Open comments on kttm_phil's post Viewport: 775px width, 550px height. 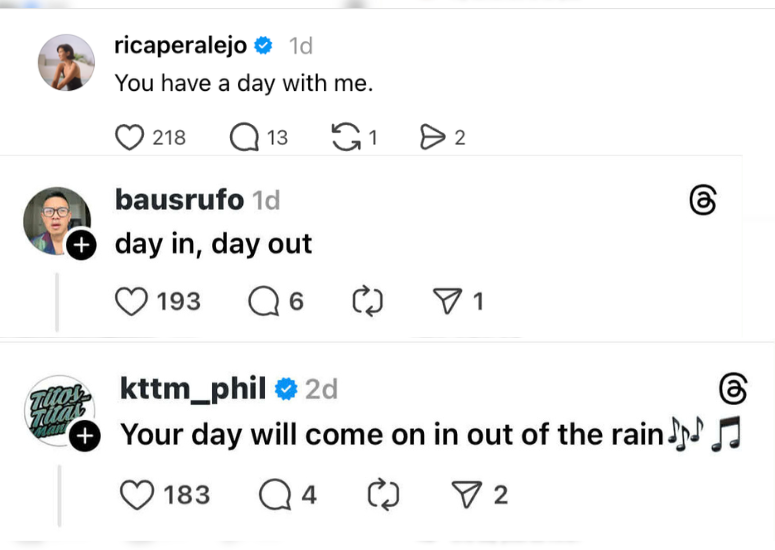[x=273, y=494]
